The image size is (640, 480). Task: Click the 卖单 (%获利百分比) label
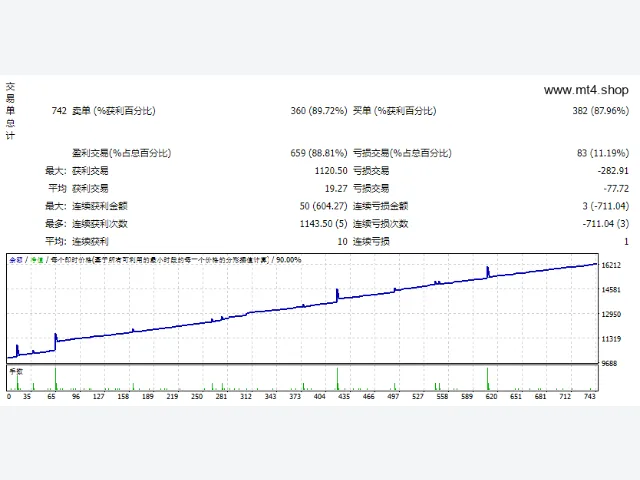pyautogui.click(x=114, y=111)
